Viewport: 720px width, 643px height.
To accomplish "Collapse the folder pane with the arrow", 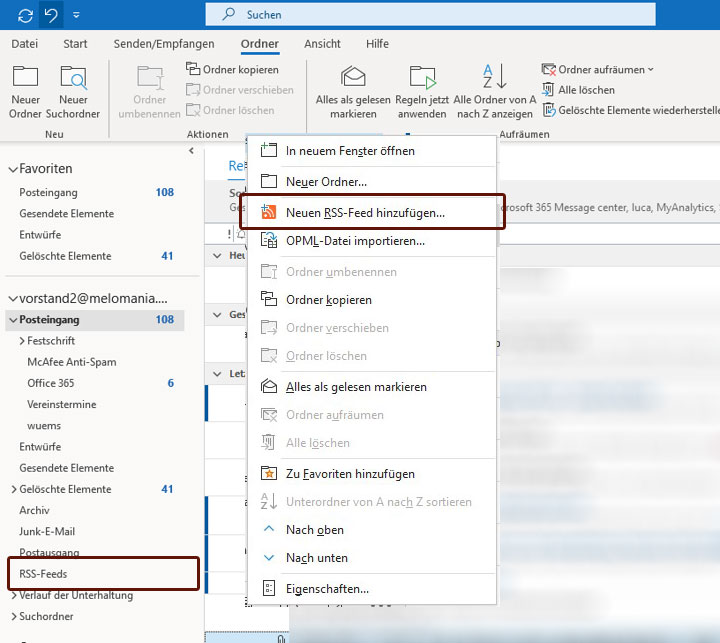I will [191, 151].
